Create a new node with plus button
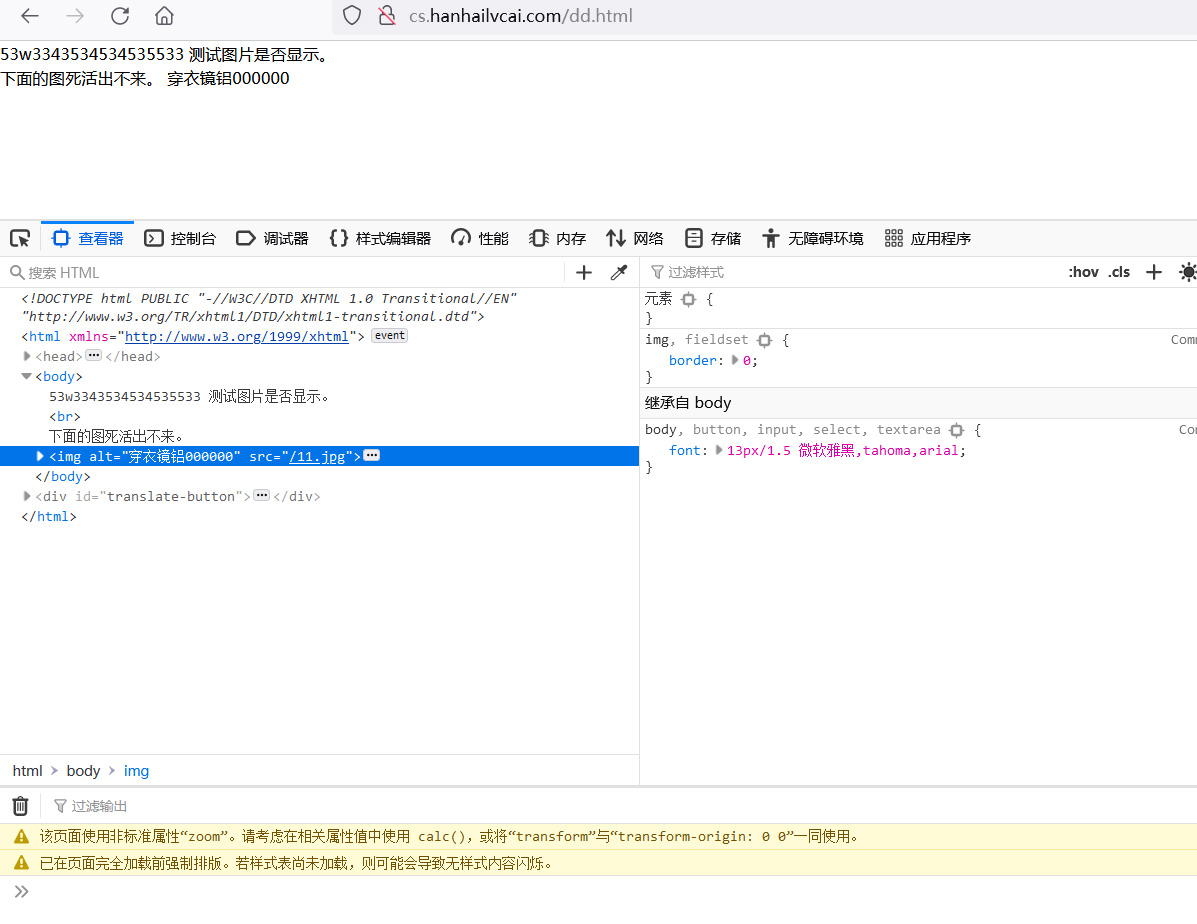The width and height of the screenshot is (1197, 924). [x=584, y=273]
